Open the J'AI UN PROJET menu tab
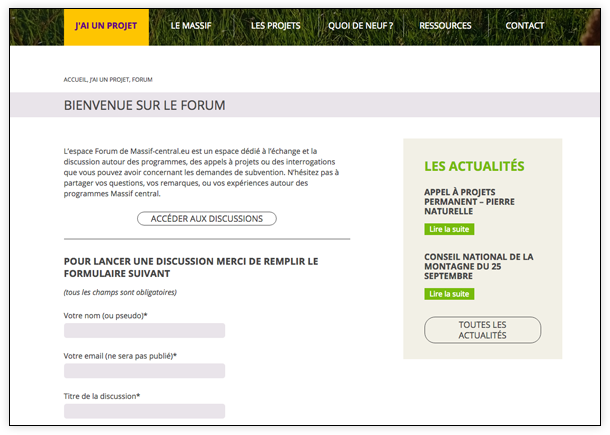 [106, 26]
